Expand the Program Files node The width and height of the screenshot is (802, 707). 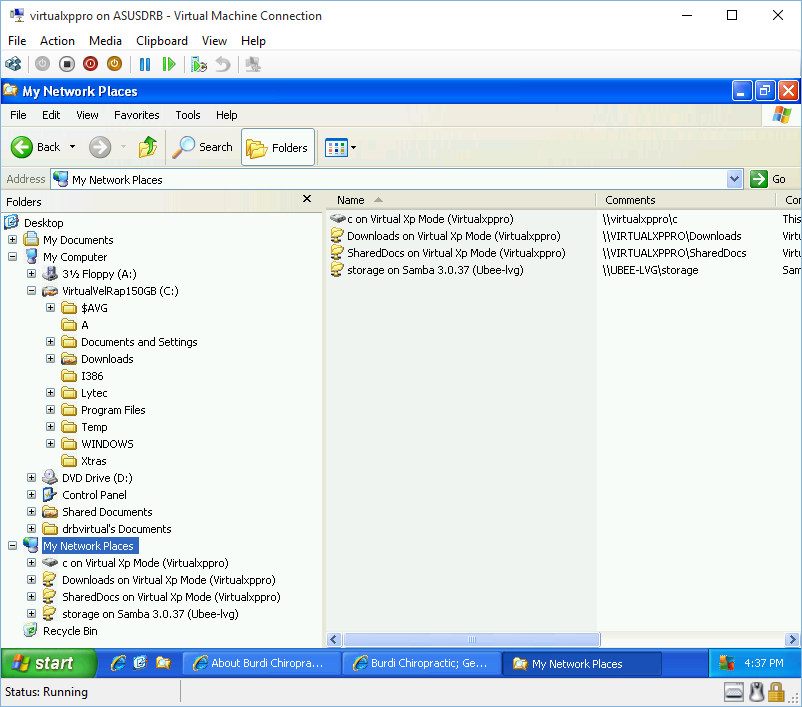pos(51,409)
